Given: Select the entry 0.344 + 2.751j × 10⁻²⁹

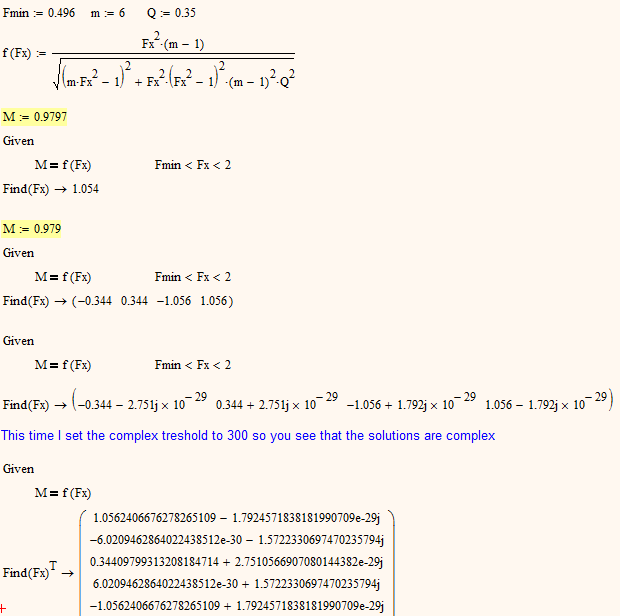Looking at the screenshot, I should pos(277,402).
